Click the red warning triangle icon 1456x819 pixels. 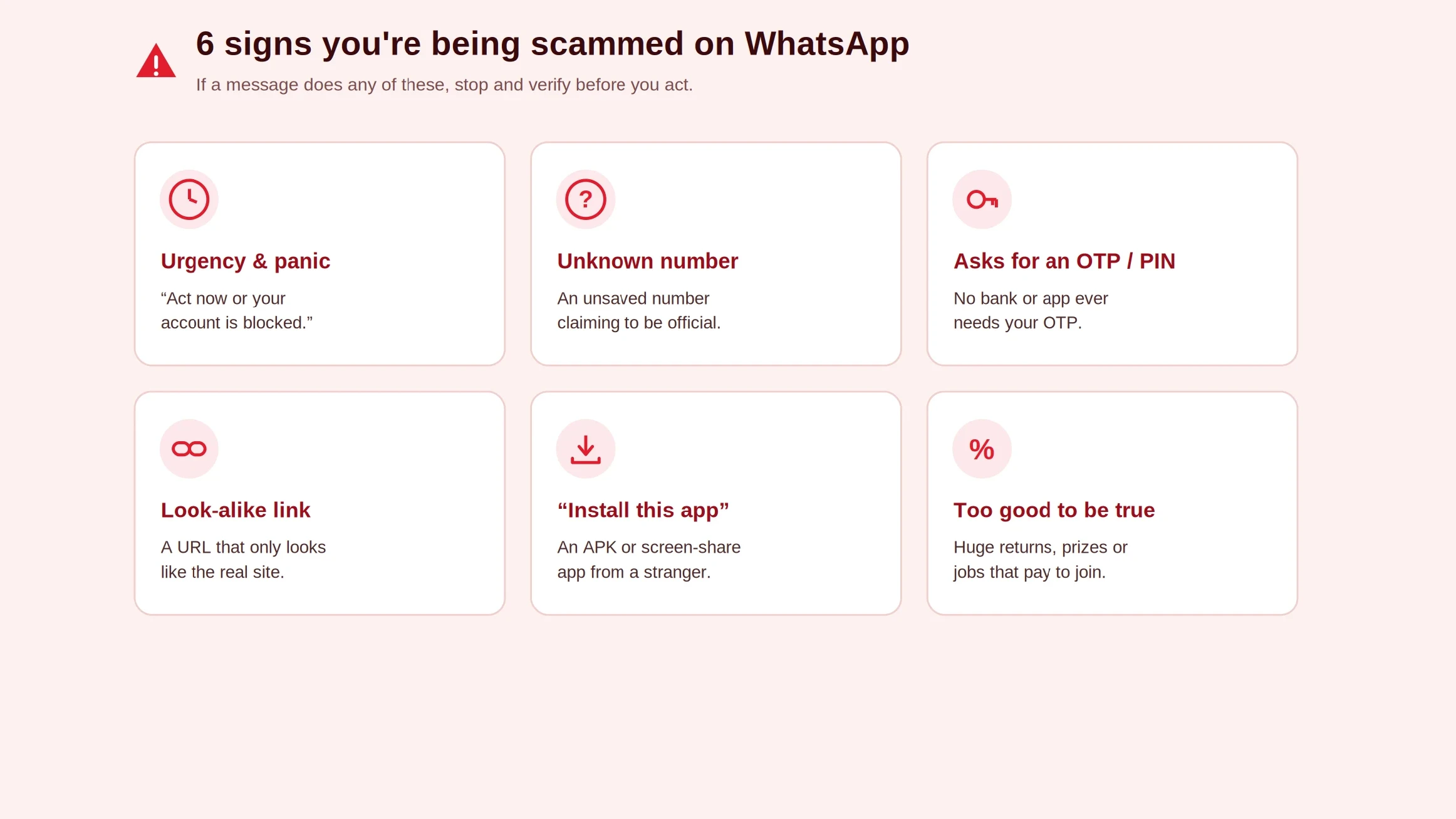156,61
